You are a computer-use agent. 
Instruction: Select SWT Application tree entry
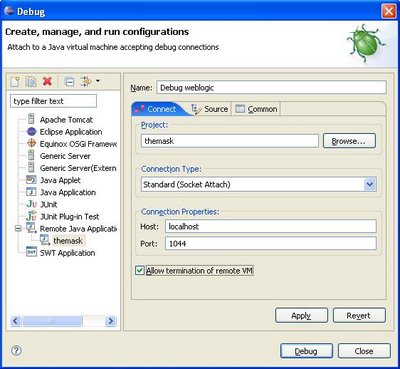(67, 253)
